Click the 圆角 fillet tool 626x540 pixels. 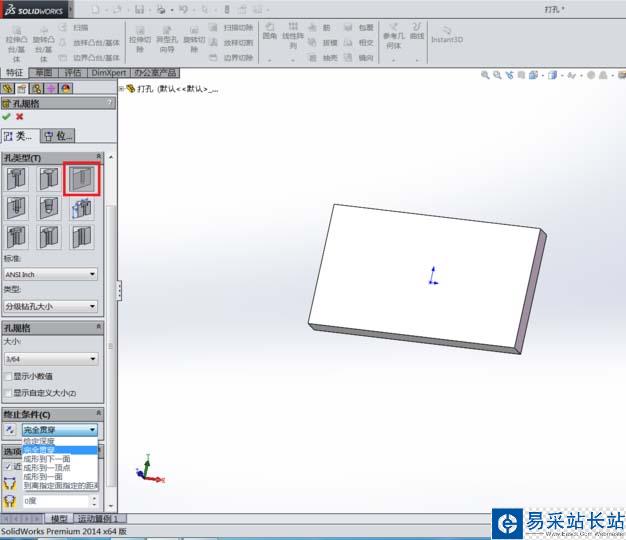click(x=270, y=31)
